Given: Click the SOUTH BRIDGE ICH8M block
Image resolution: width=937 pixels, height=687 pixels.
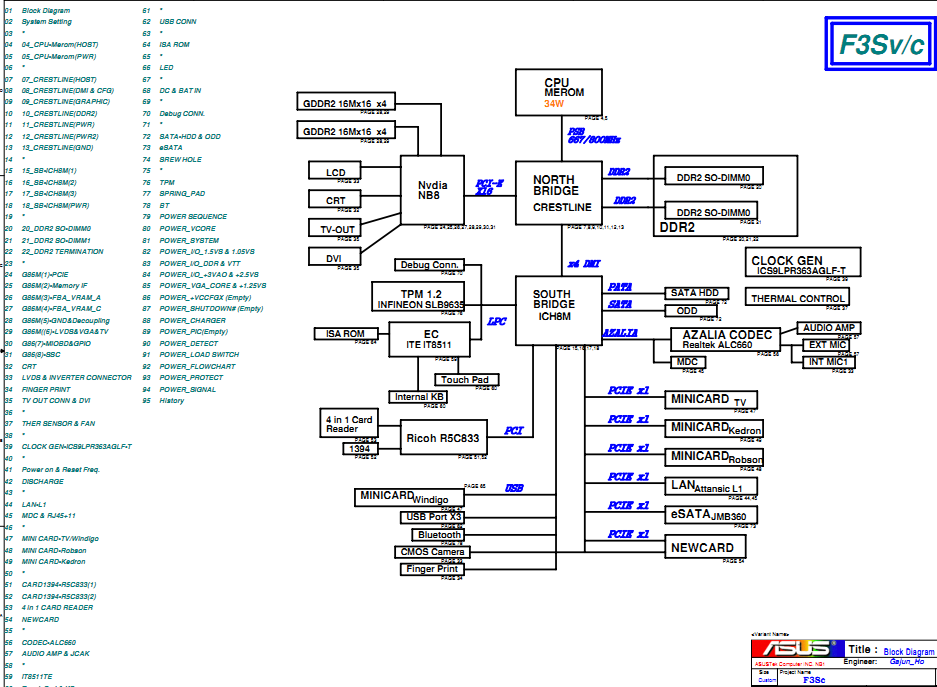Looking at the screenshot, I should click(559, 311).
